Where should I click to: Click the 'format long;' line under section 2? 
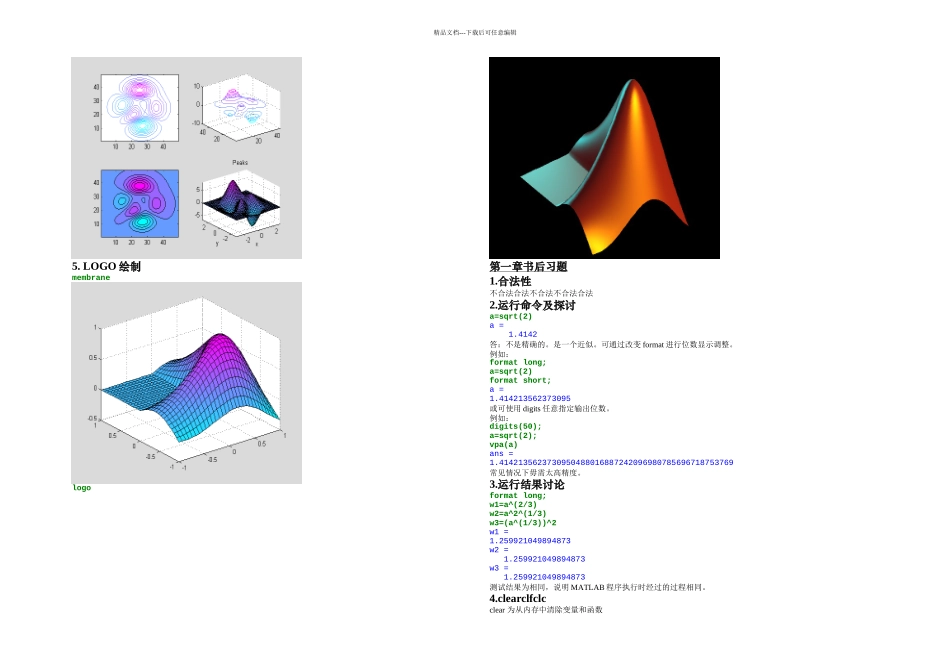518,362
